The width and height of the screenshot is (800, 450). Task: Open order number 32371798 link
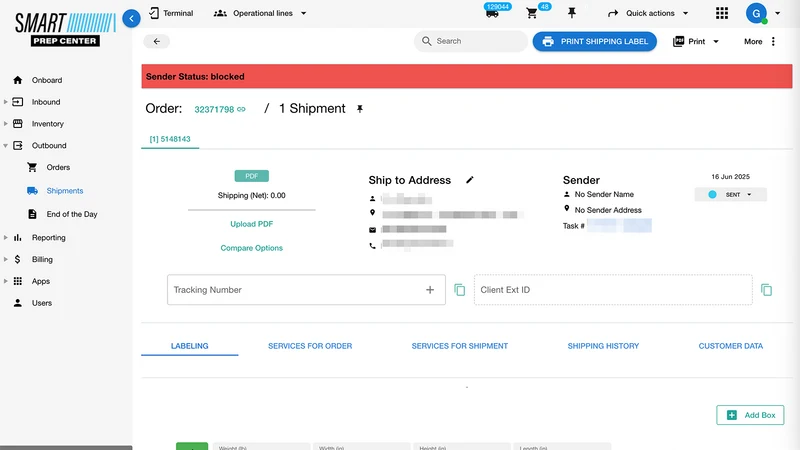[x=219, y=109]
